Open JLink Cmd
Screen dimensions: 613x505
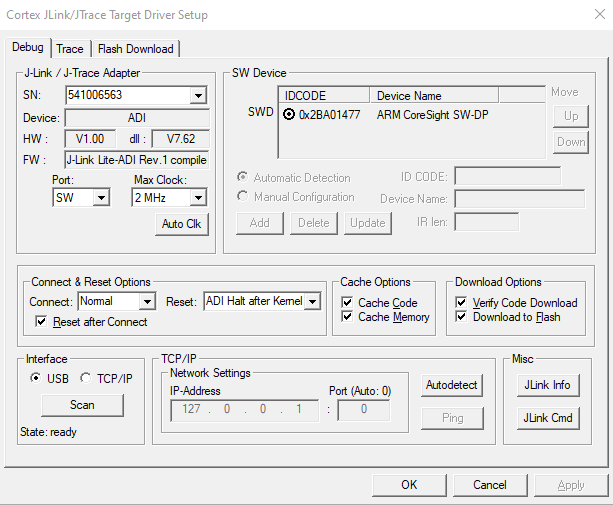[x=548, y=418]
